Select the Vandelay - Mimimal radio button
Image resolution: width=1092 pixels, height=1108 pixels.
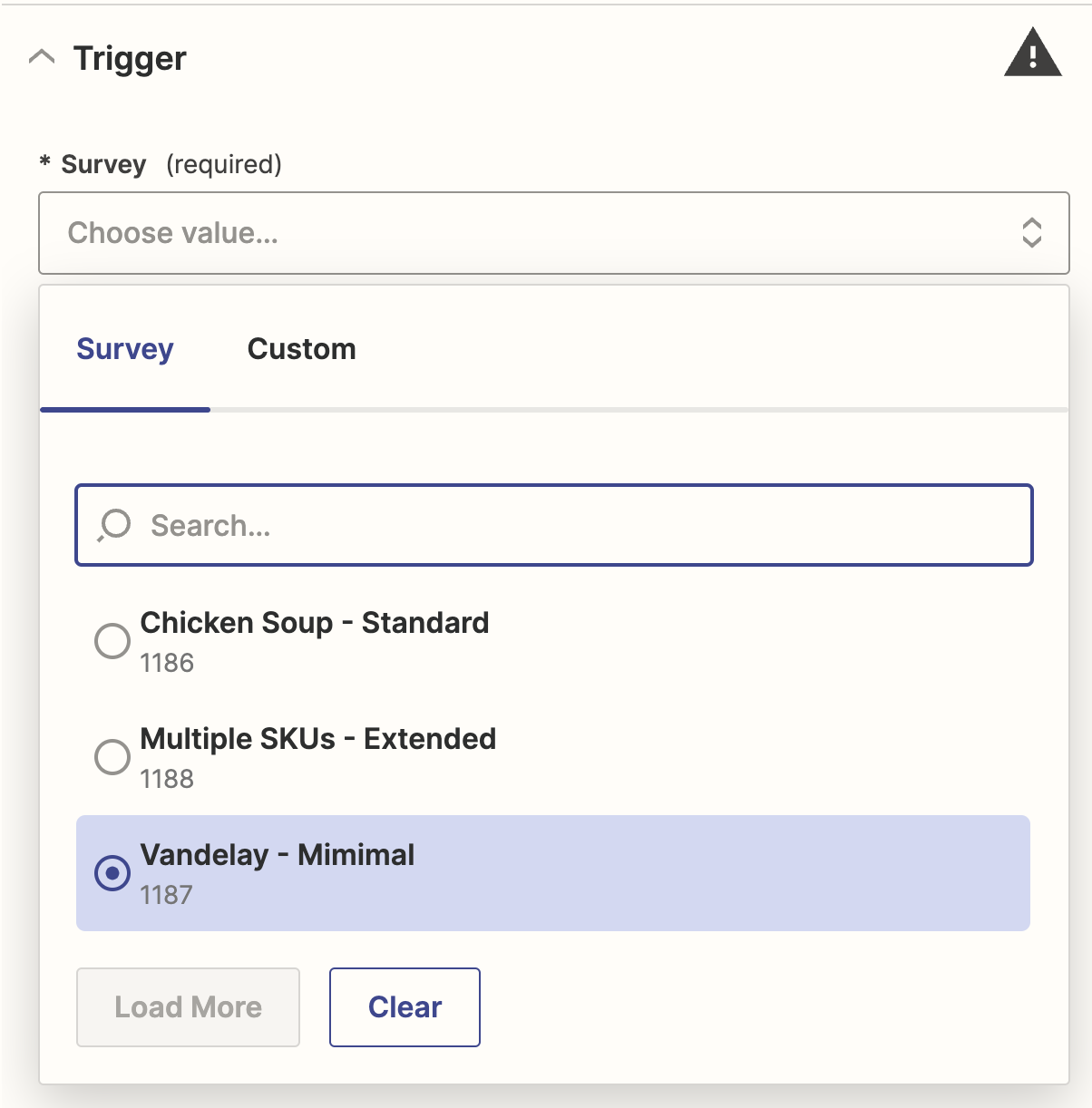click(x=112, y=873)
